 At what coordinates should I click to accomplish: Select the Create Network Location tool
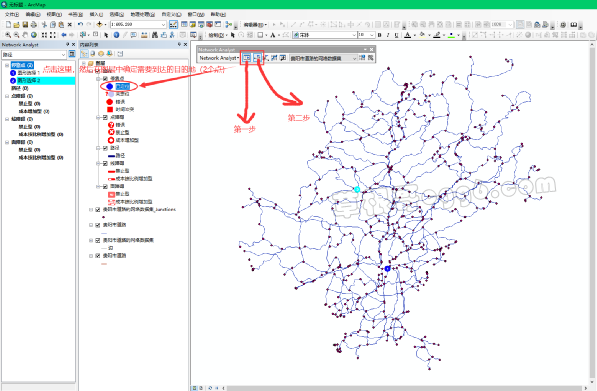point(258,58)
